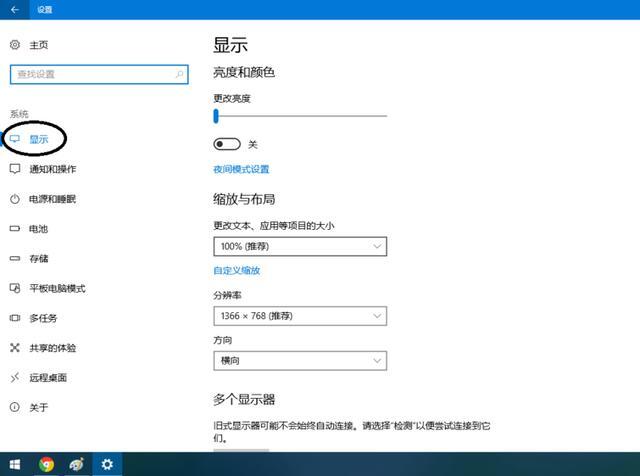Click into the 查找设置 search field

click(x=99, y=74)
